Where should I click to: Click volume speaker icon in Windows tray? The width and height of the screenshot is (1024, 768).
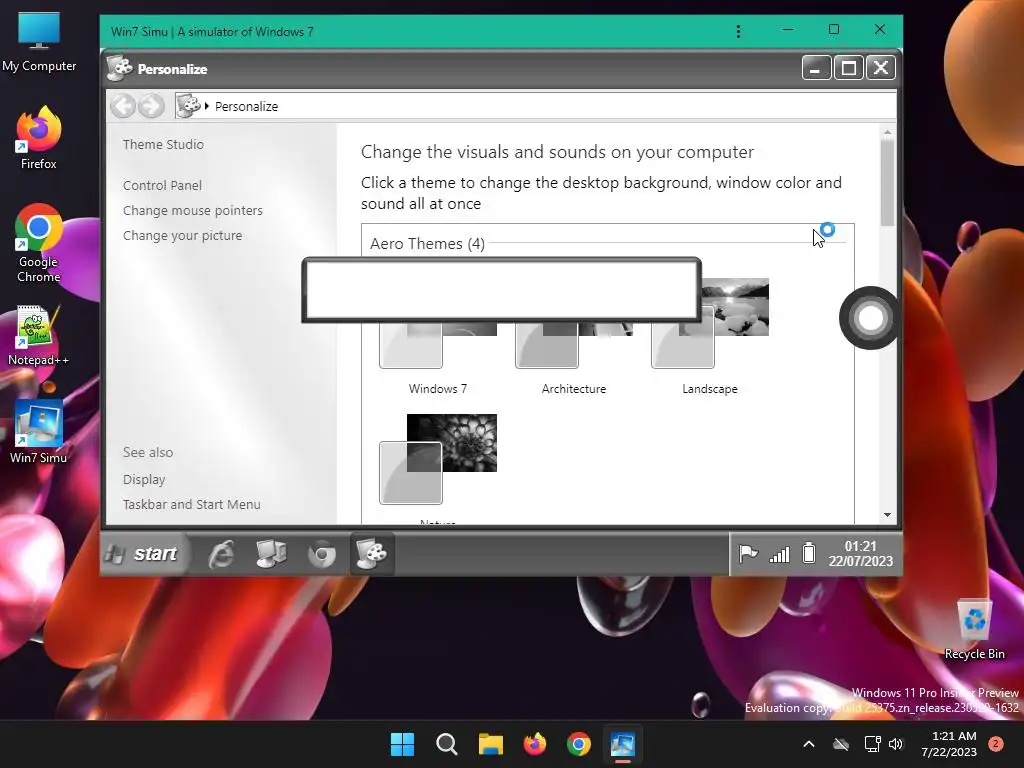tap(896, 744)
